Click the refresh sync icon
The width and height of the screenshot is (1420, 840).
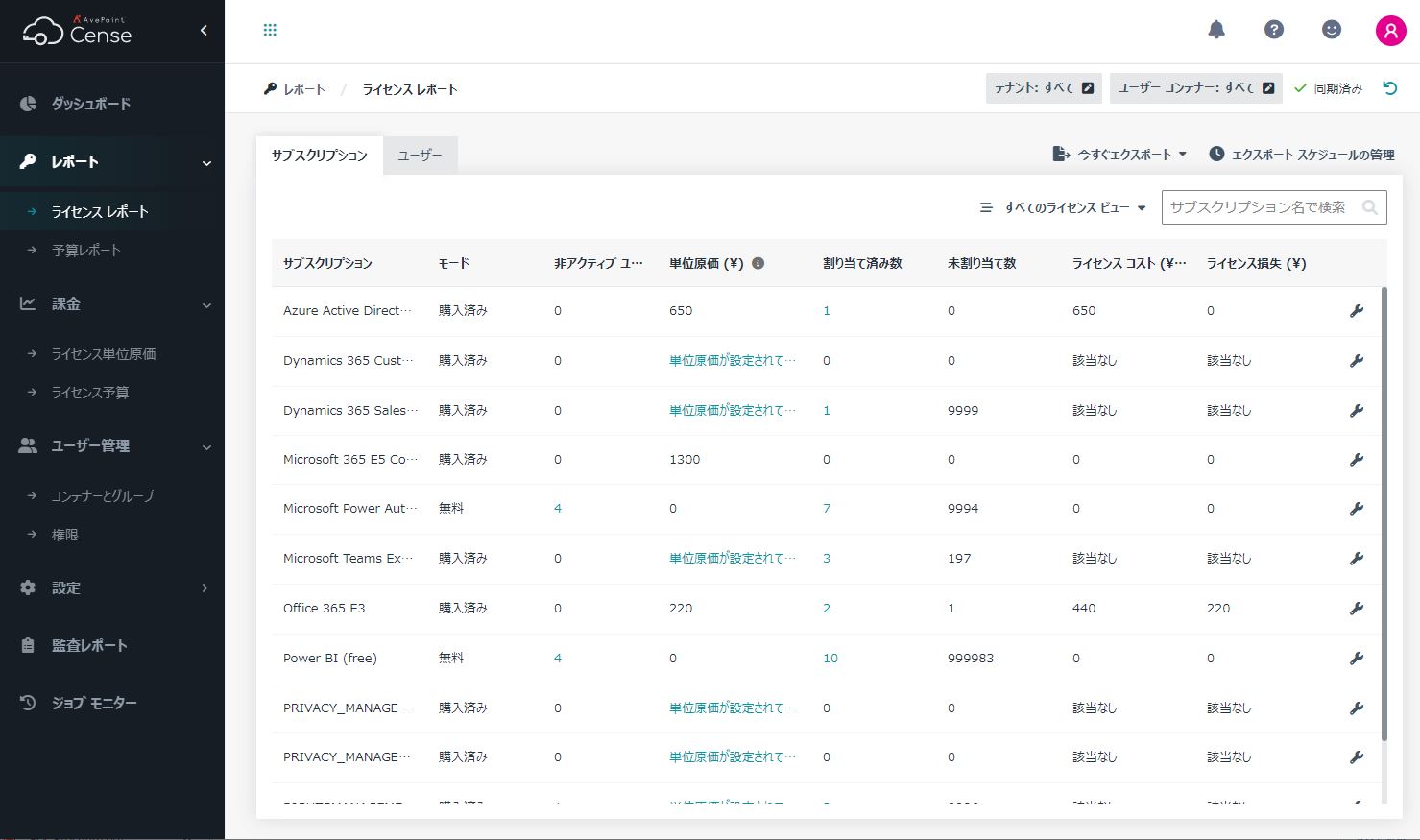pyautogui.click(x=1389, y=88)
